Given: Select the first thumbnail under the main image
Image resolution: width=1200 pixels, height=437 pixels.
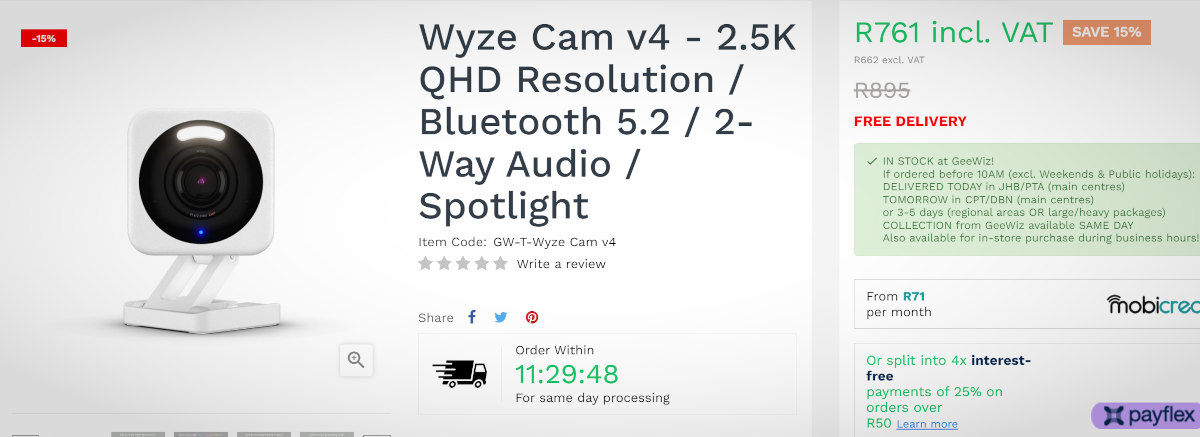Looking at the screenshot, I should pos(137,434).
